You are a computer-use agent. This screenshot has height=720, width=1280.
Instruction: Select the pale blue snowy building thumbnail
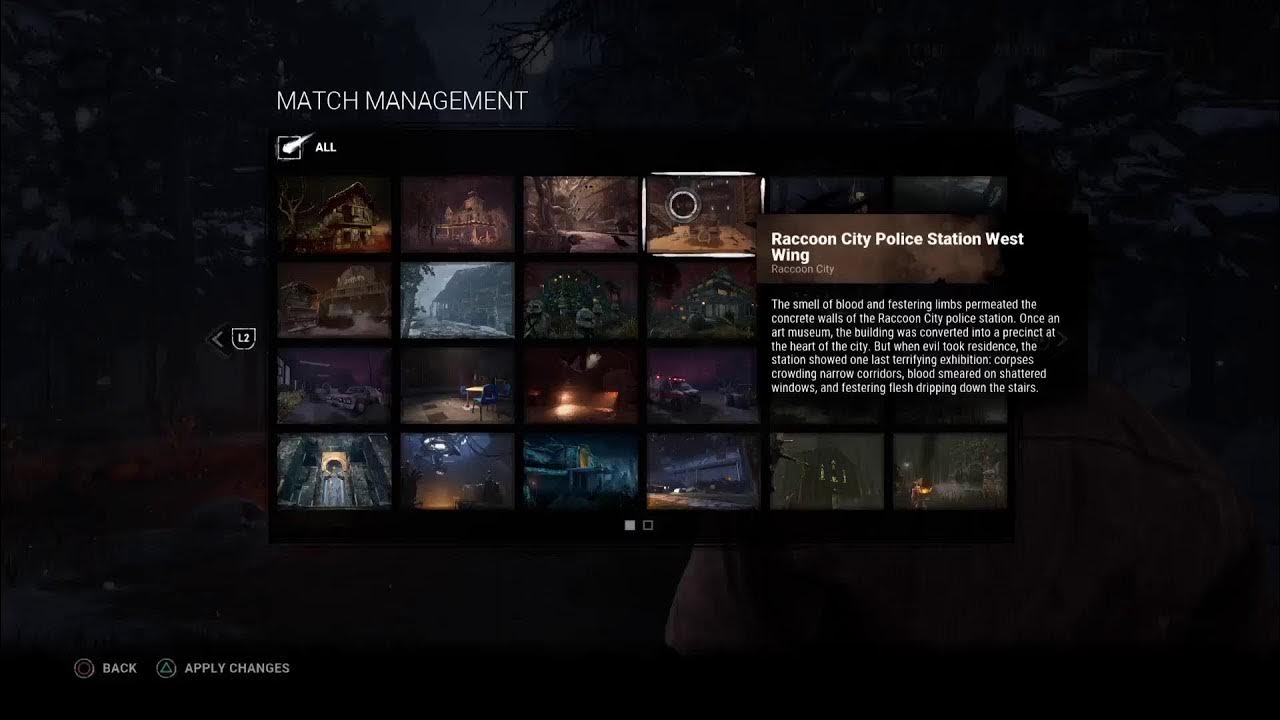click(x=457, y=300)
